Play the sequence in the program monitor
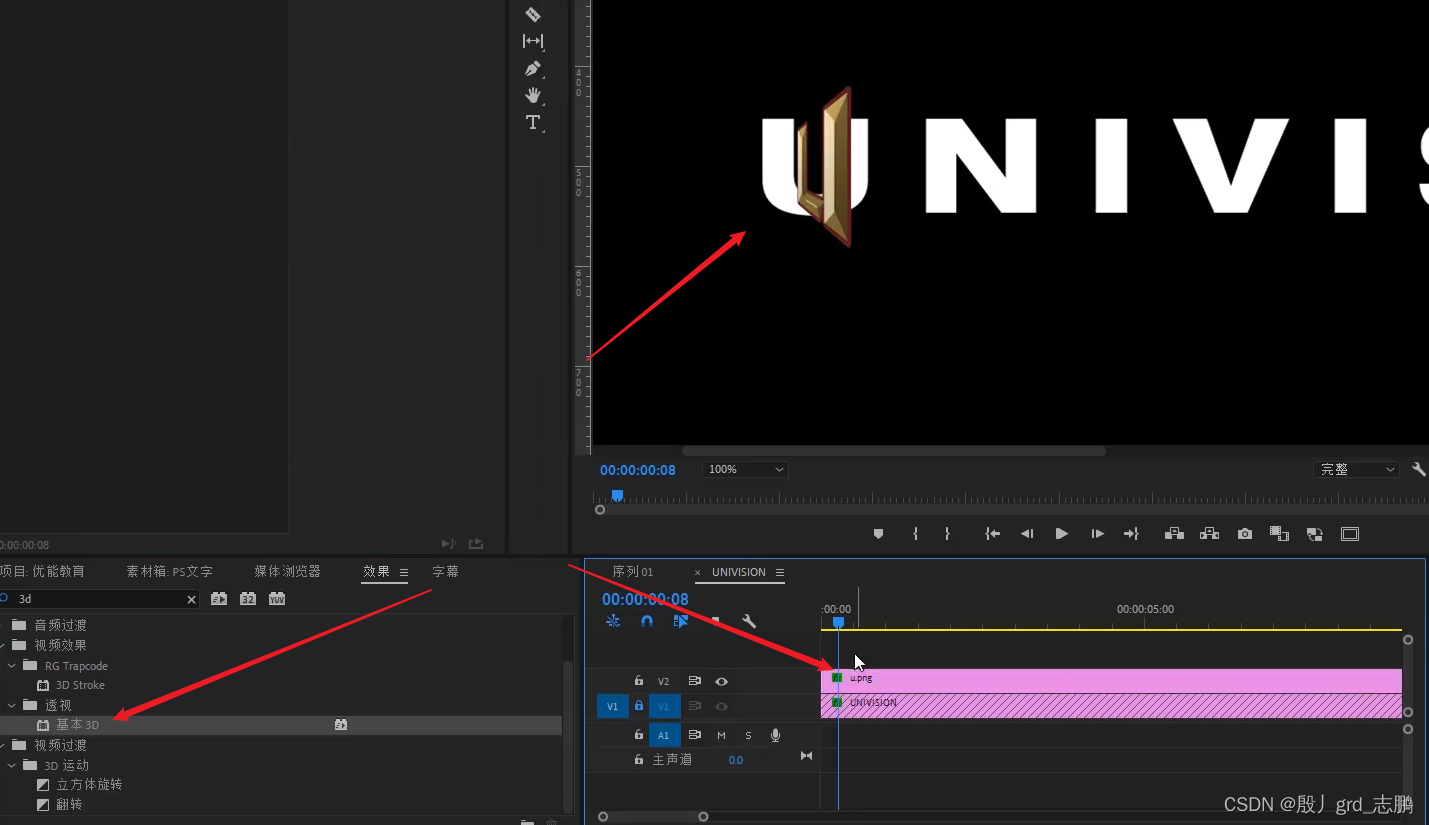This screenshot has width=1429, height=825. [1061, 534]
